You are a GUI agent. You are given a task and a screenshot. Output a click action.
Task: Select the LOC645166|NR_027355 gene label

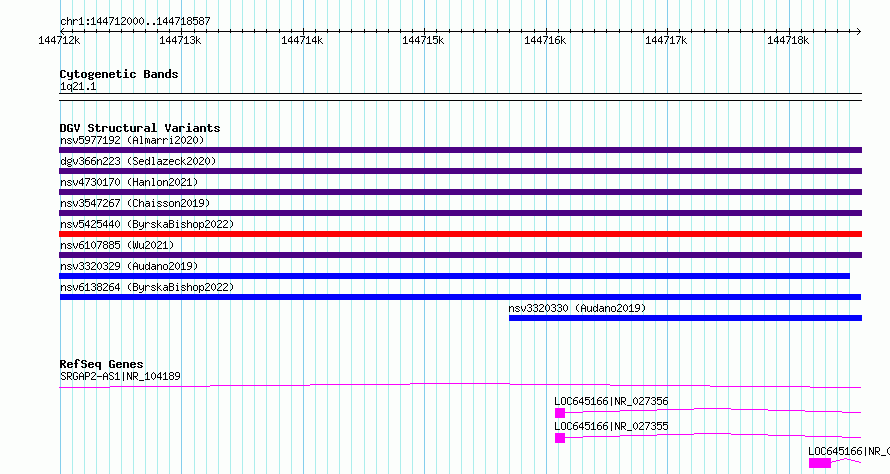611,426
